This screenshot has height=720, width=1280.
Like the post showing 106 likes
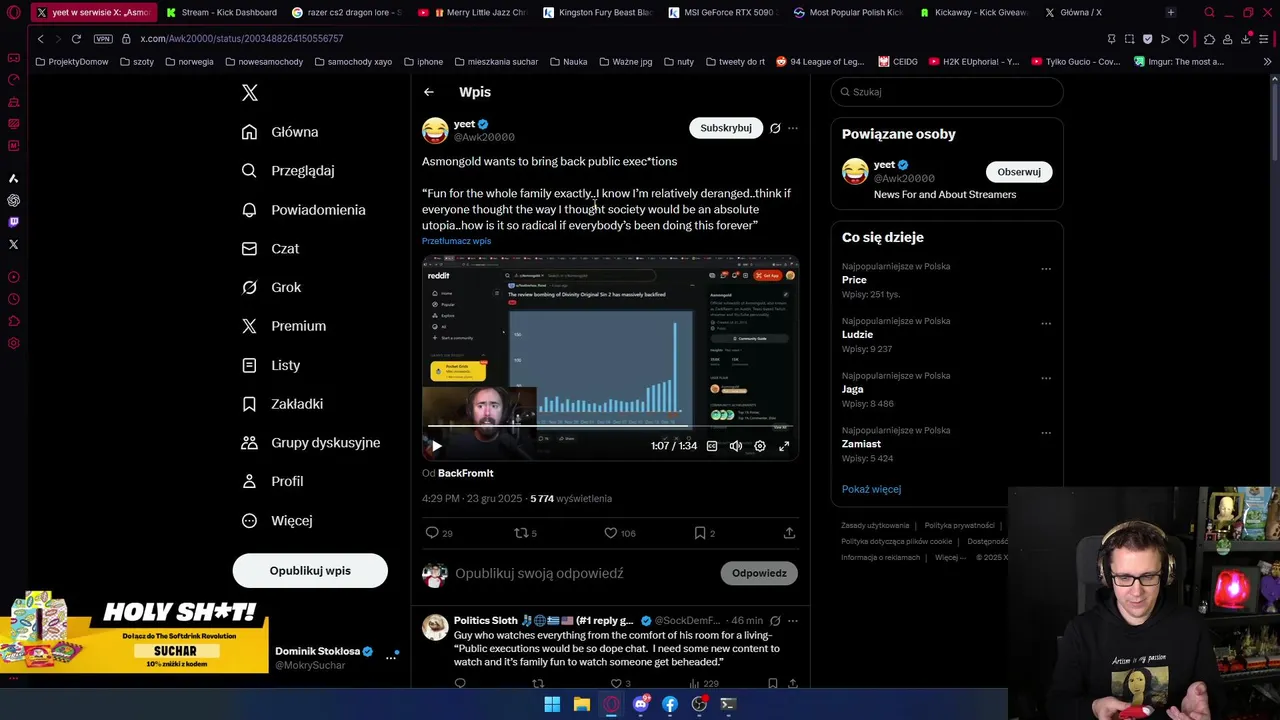point(620,533)
